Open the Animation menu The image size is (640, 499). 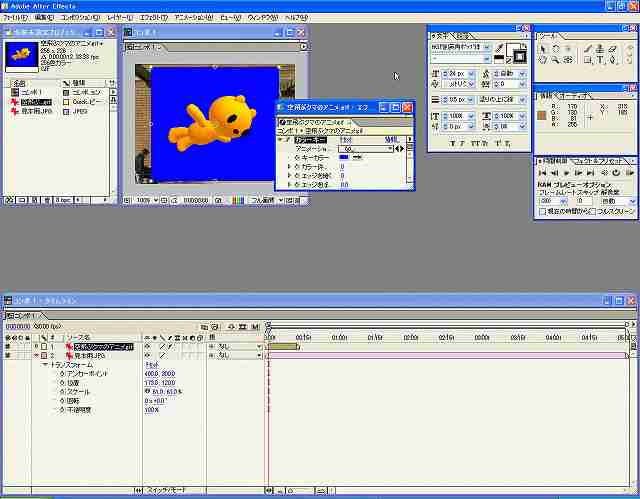[193, 18]
